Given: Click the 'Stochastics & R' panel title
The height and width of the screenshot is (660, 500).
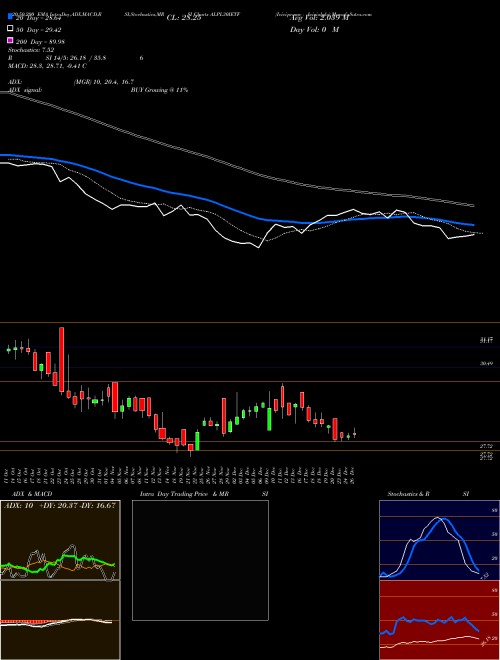Looking at the screenshot, I should 408,494.
